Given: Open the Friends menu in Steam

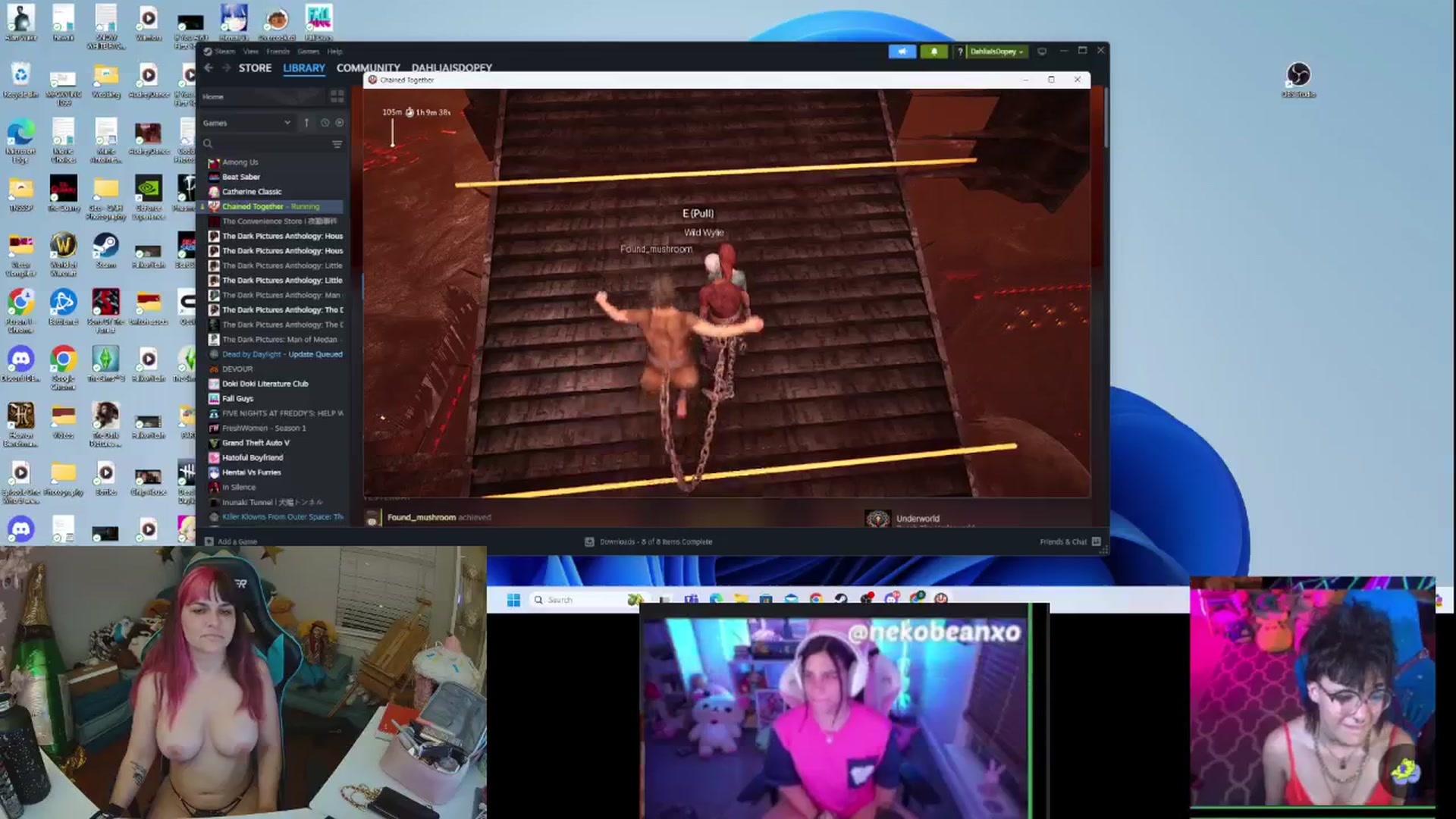Looking at the screenshot, I should [278, 52].
